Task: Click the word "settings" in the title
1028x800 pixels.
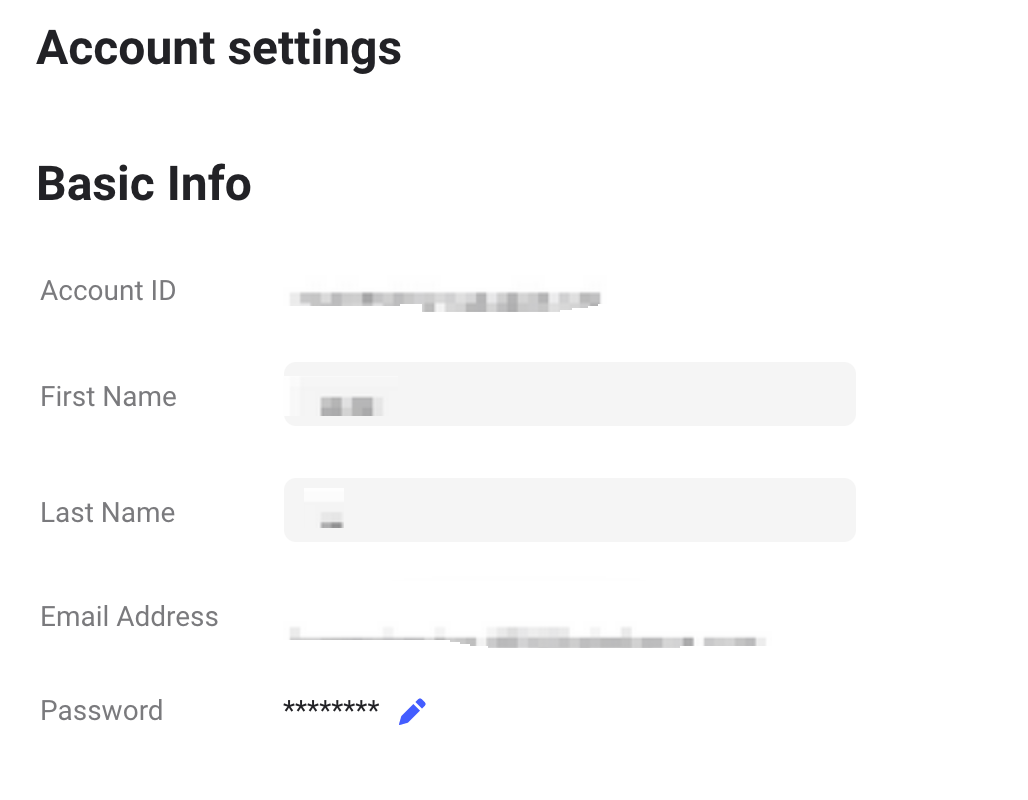Action: coord(314,51)
